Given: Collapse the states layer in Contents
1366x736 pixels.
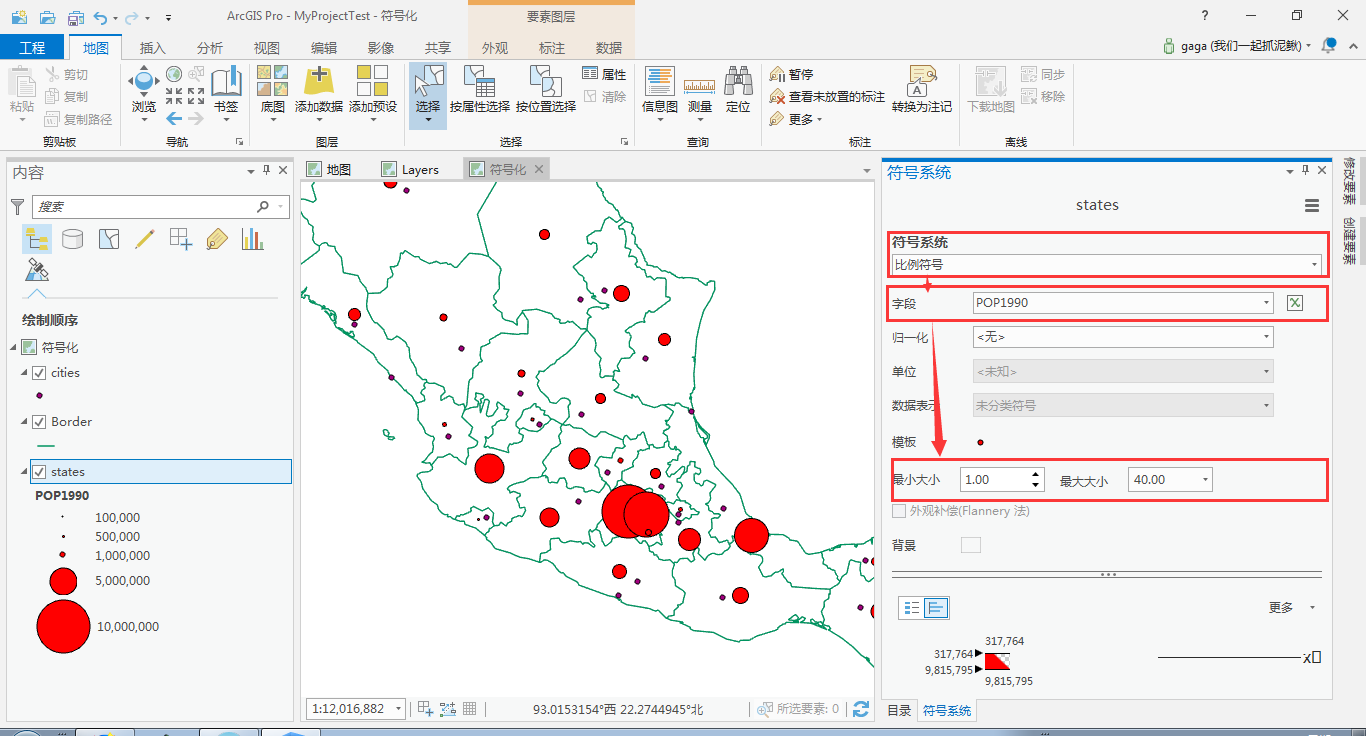Looking at the screenshot, I should [24, 472].
